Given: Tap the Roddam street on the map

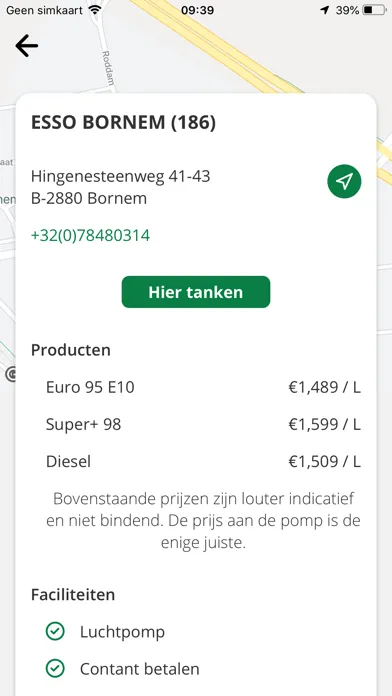Looking at the screenshot, I should pos(107,67).
